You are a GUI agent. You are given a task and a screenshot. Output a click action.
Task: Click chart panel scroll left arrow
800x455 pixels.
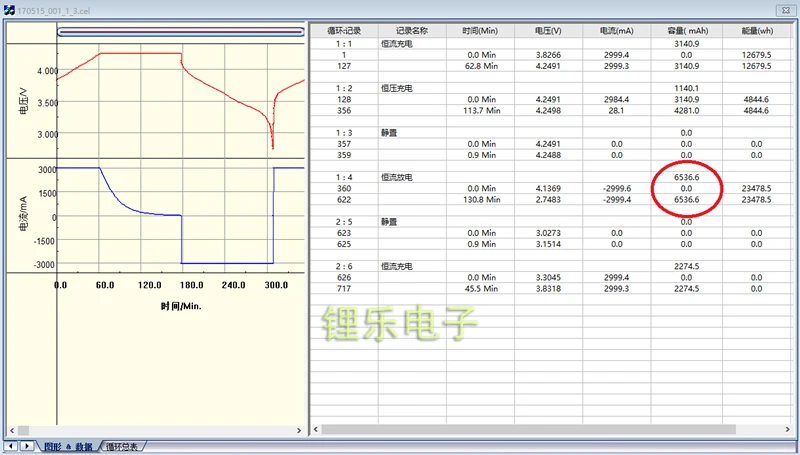coord(12,431)
